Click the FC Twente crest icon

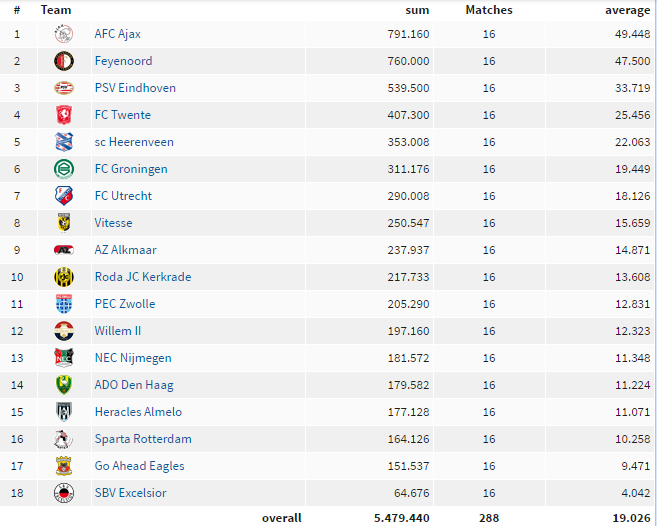click(64, 115)
